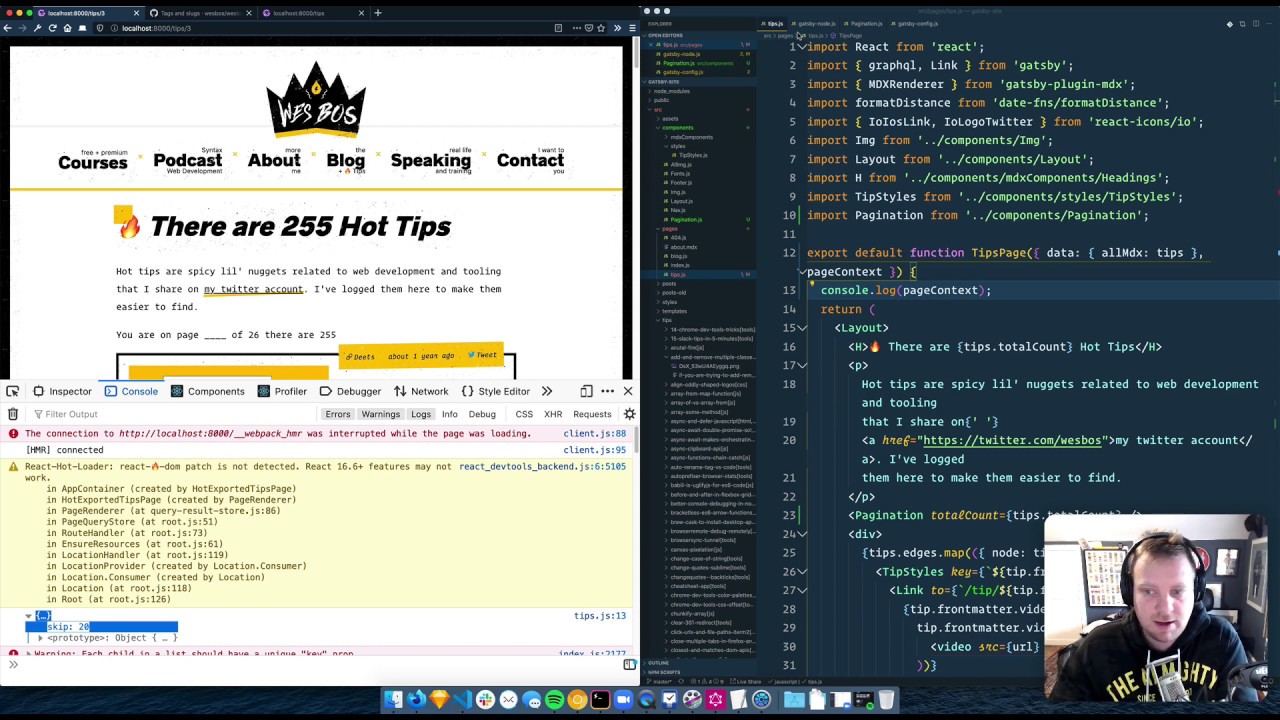Show more devtools tabs chevron
Viewport: 1280px width, 720px height.
(x=547, y=391)
